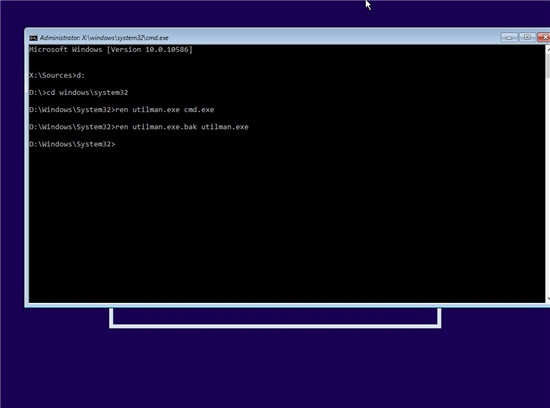
Task: Click the blue setup background below window
Action: (275, 368)
